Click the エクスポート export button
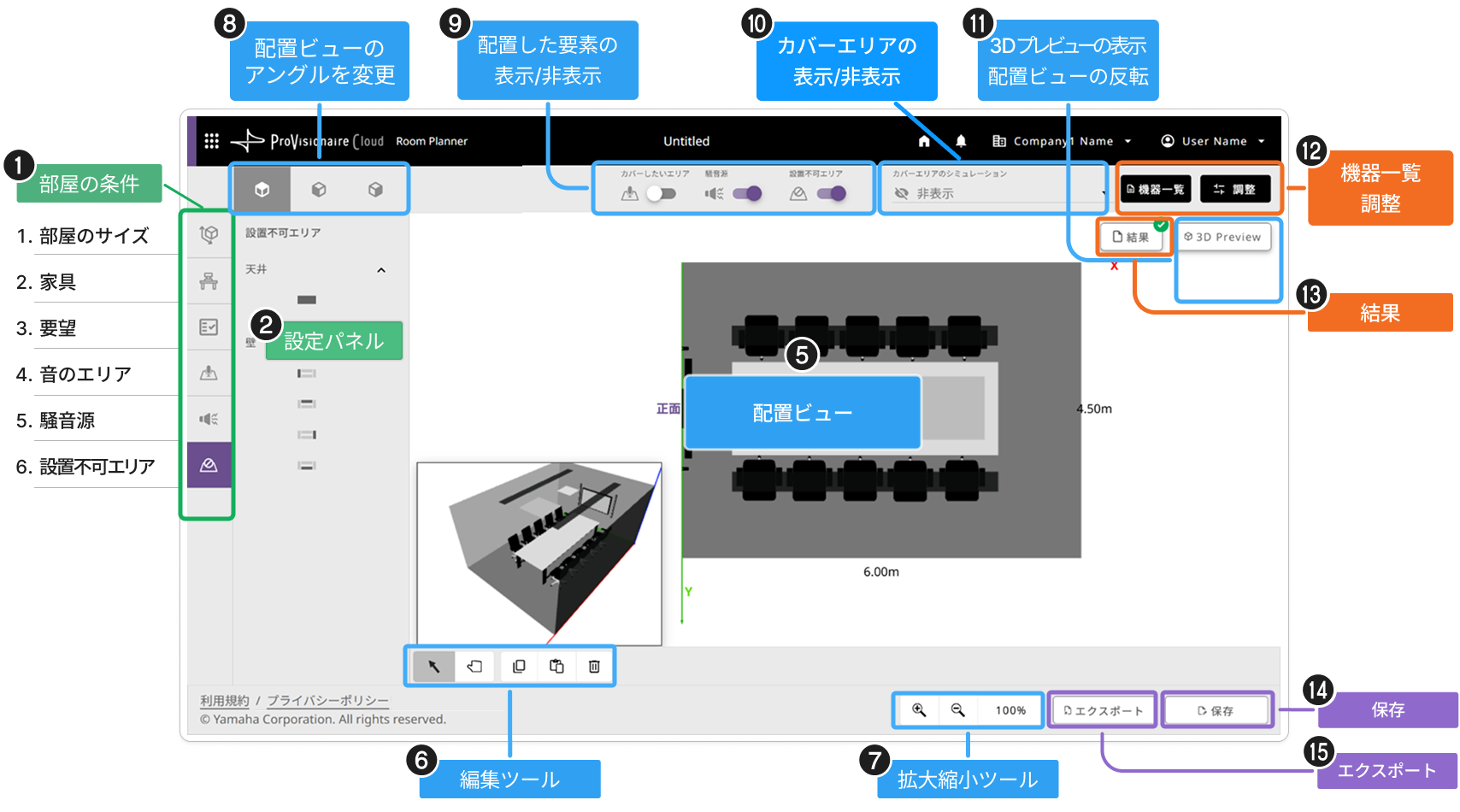The width and height of the screenshot is (1460, 812). pos(1103,710)
